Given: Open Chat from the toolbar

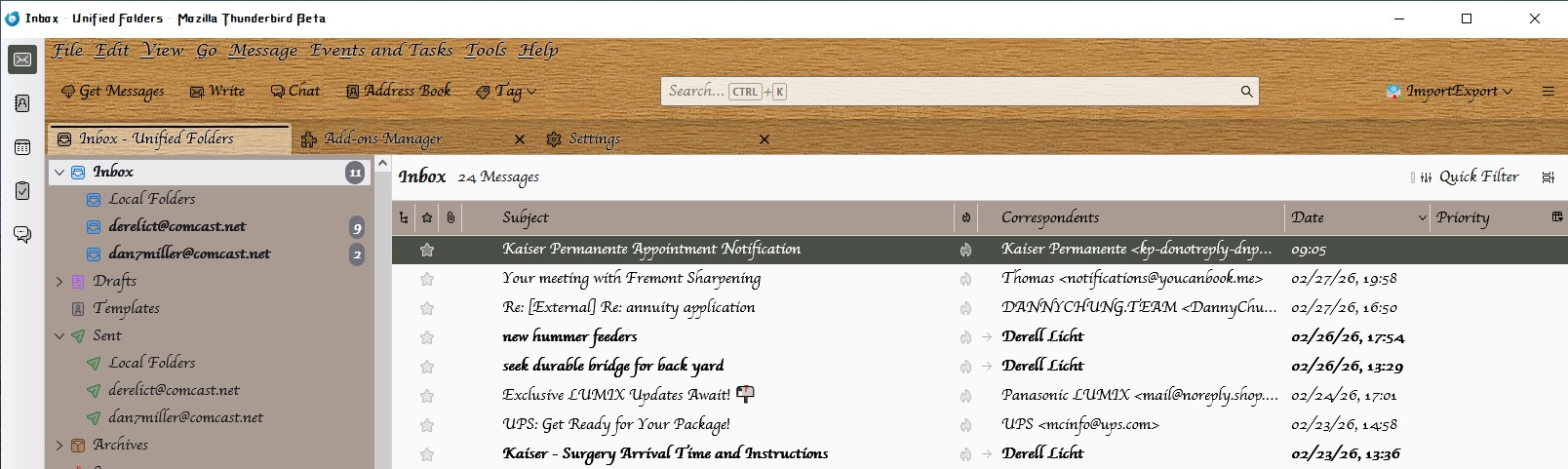Looking at the screenshot, I should click(295, 91).
